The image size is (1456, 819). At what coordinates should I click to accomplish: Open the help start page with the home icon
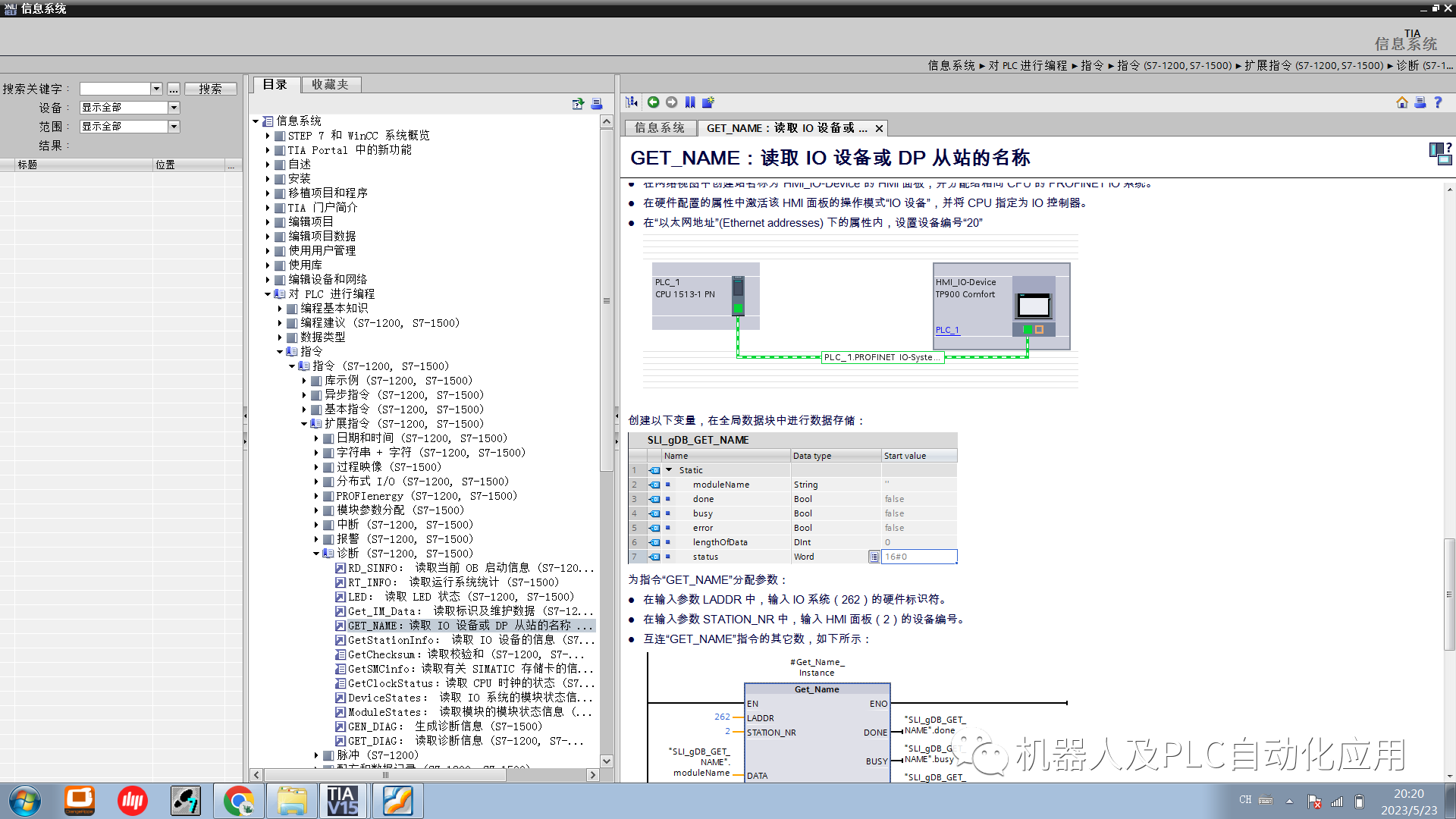coord(1402,102)
